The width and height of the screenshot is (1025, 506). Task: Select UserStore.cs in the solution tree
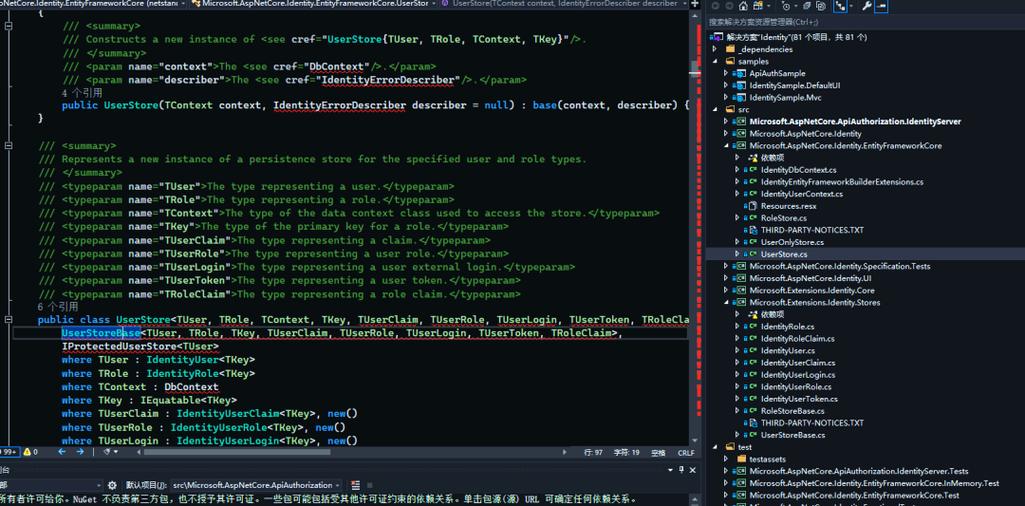pos(783,254)
